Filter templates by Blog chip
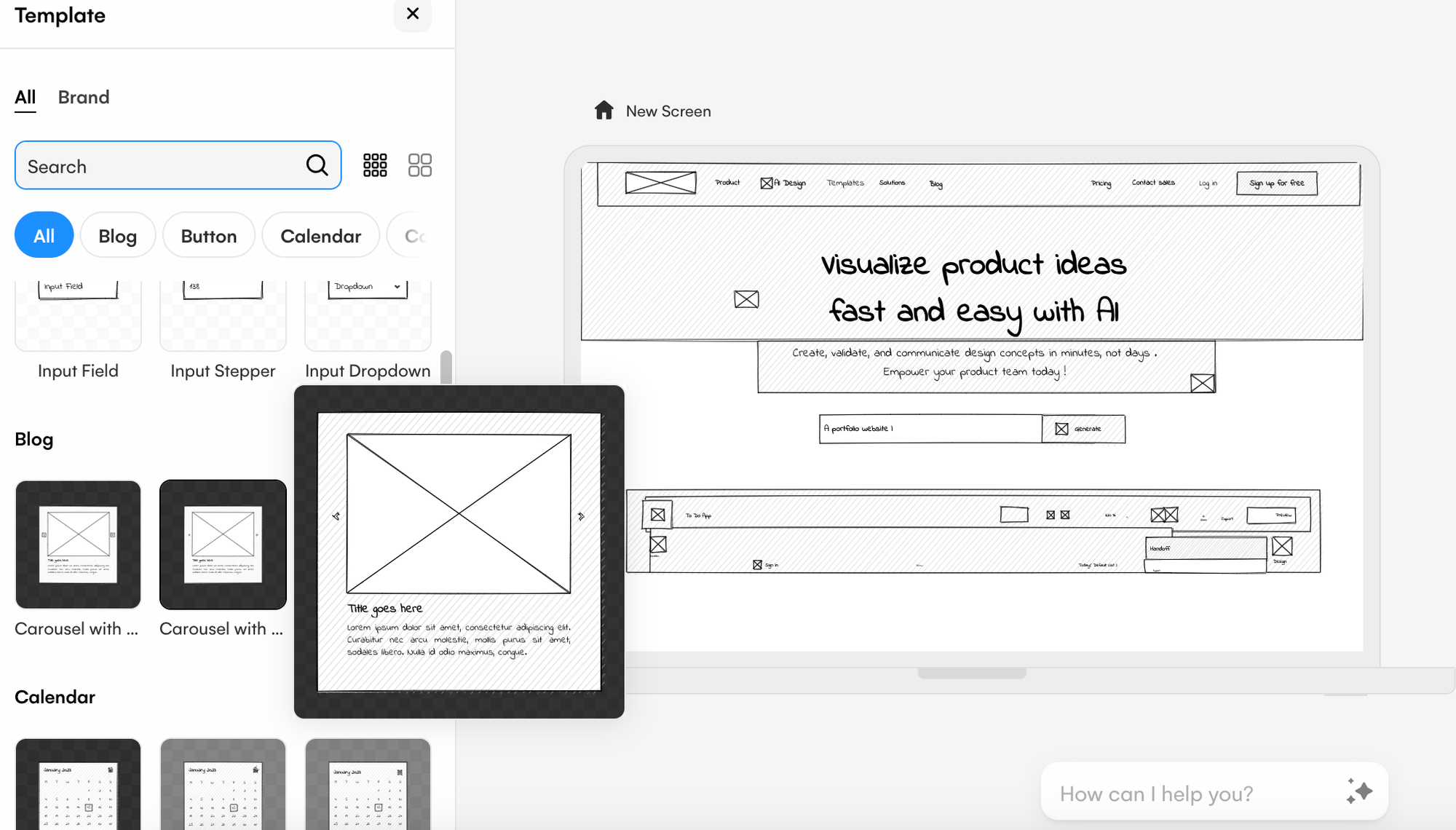The height and width of the screenshot is (830, 1456). tap(117, 235)
